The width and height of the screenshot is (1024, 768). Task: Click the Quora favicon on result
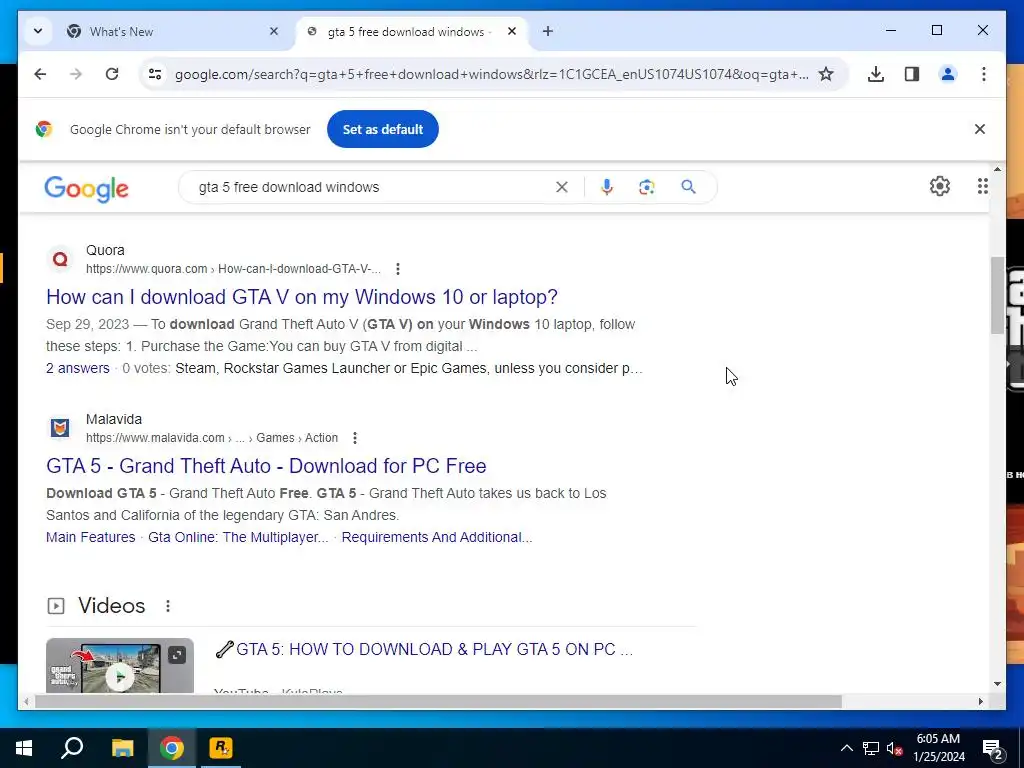pos(60,259)
